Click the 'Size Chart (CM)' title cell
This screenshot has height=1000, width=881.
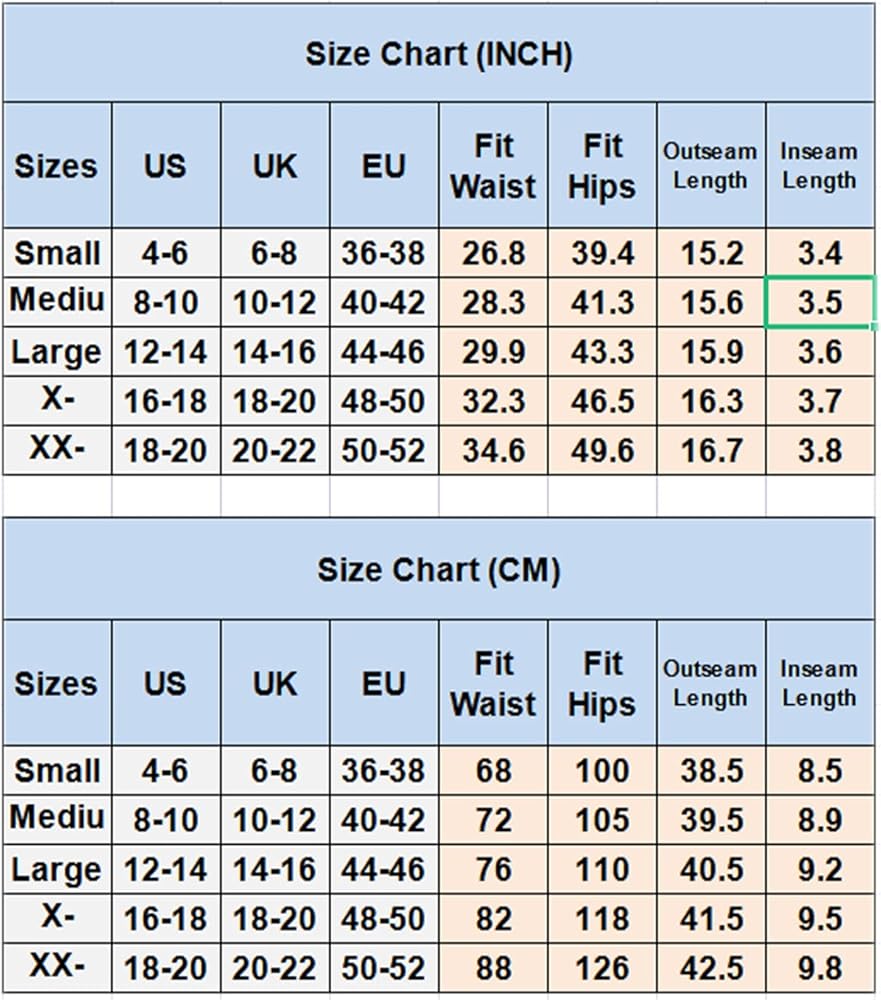point(439,570)
